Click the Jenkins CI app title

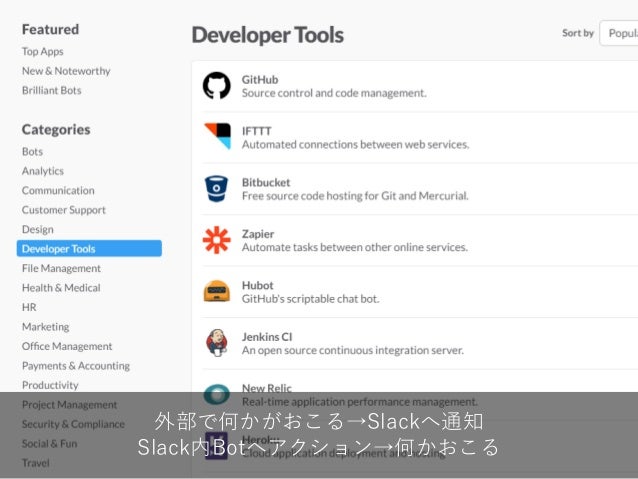click(267, 337)
